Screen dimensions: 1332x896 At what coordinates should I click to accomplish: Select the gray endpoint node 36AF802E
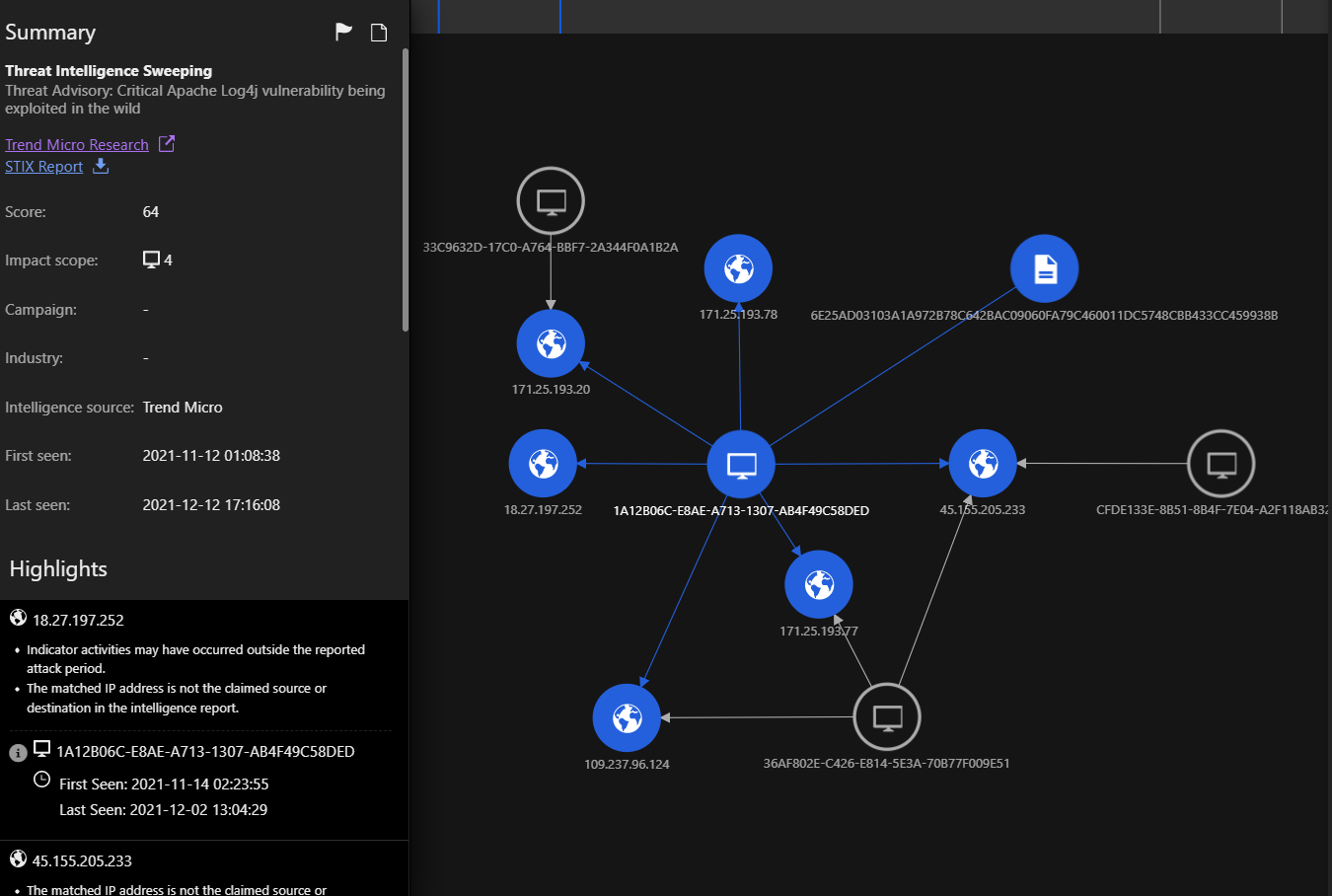[x=887, y=717]
